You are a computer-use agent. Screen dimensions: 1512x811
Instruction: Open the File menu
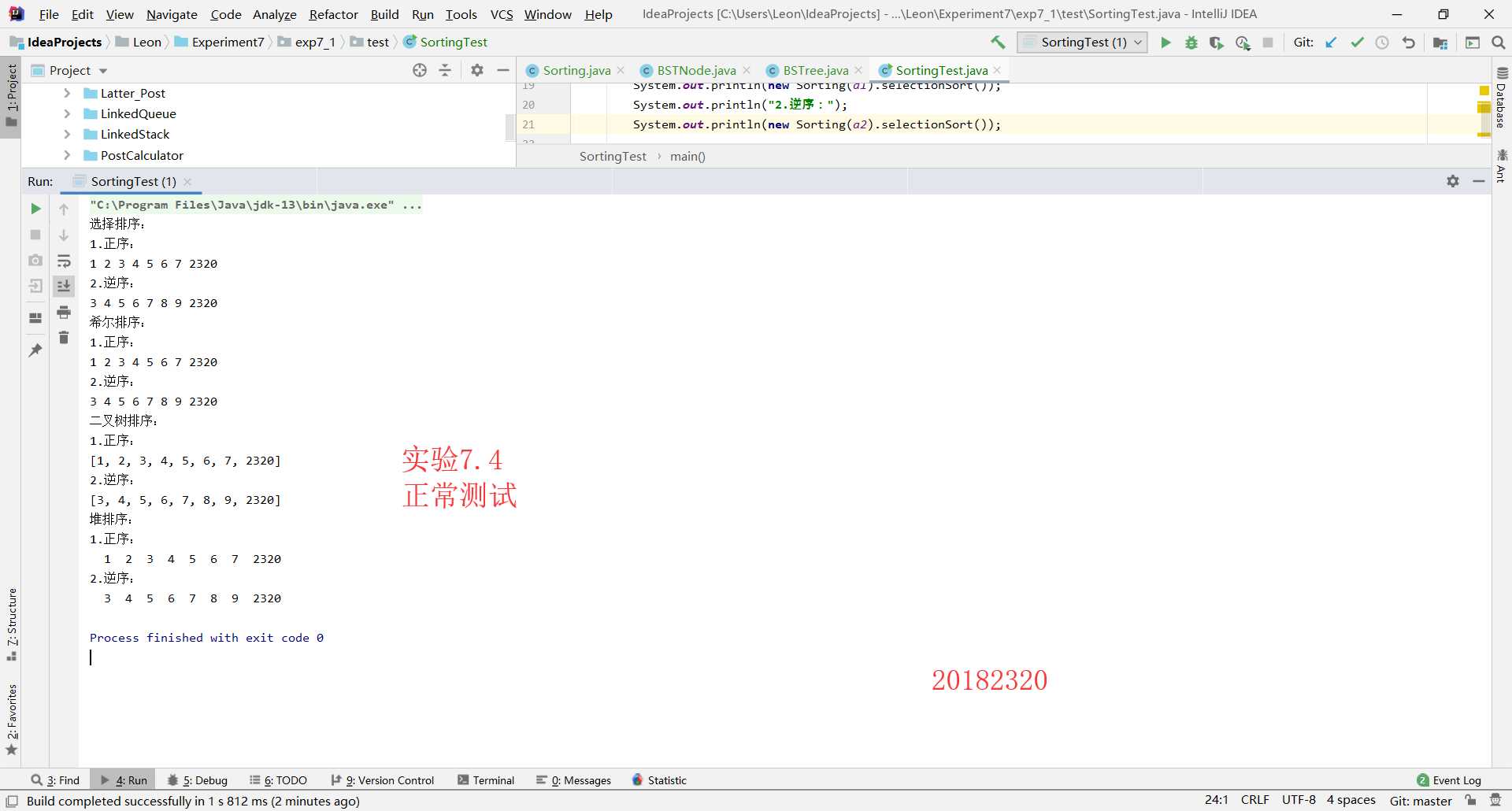49,14
